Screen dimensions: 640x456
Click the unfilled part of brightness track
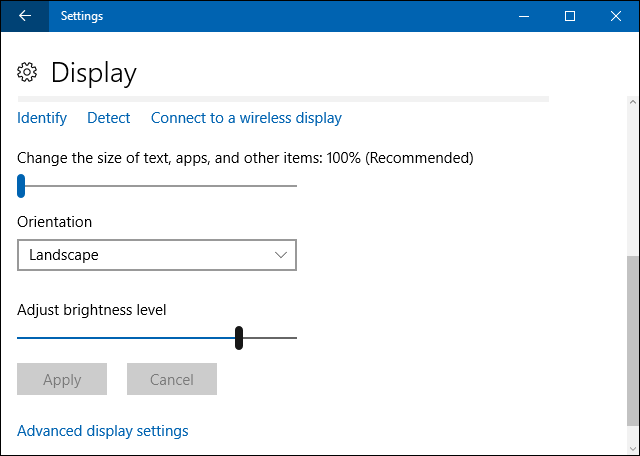pyautogui.click(x=270, y=338)
